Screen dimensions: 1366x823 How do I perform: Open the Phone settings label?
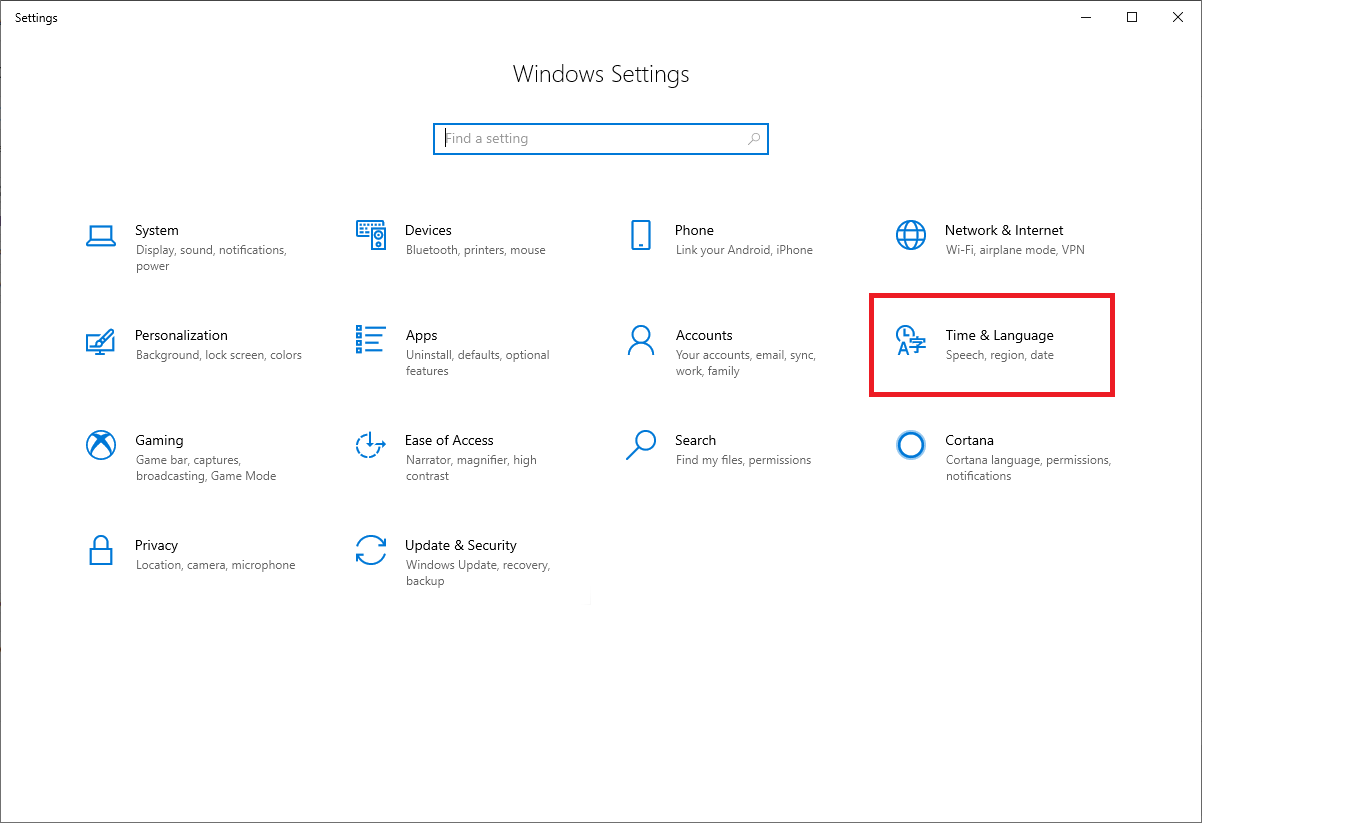[694, 230]
